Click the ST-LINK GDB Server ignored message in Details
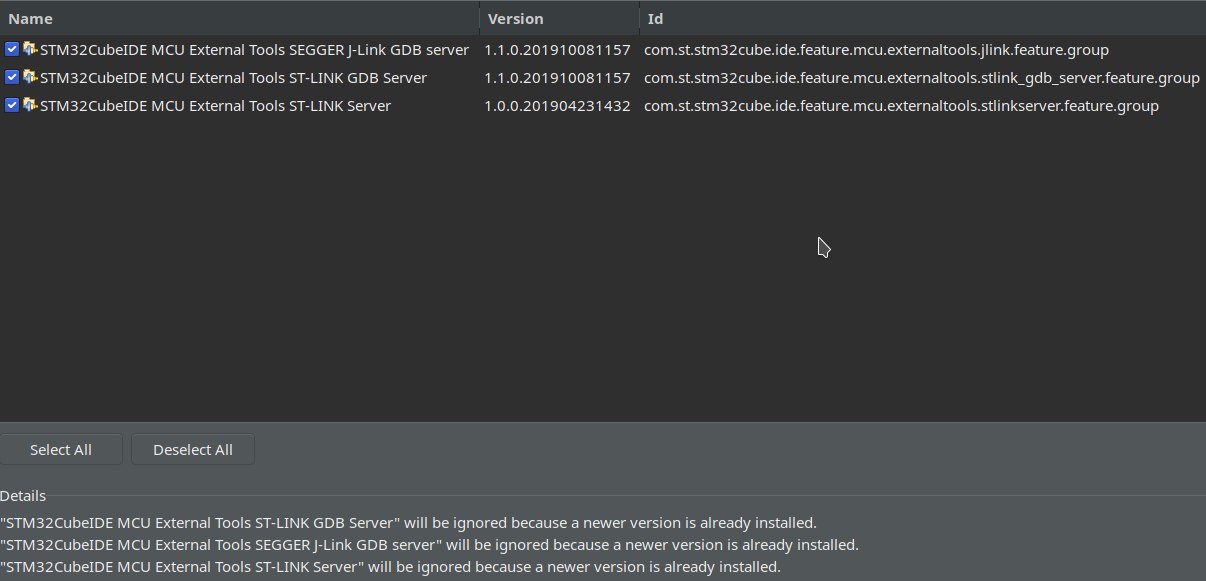The height and width of the screenshot is (581, 1206). pos(408,522)
